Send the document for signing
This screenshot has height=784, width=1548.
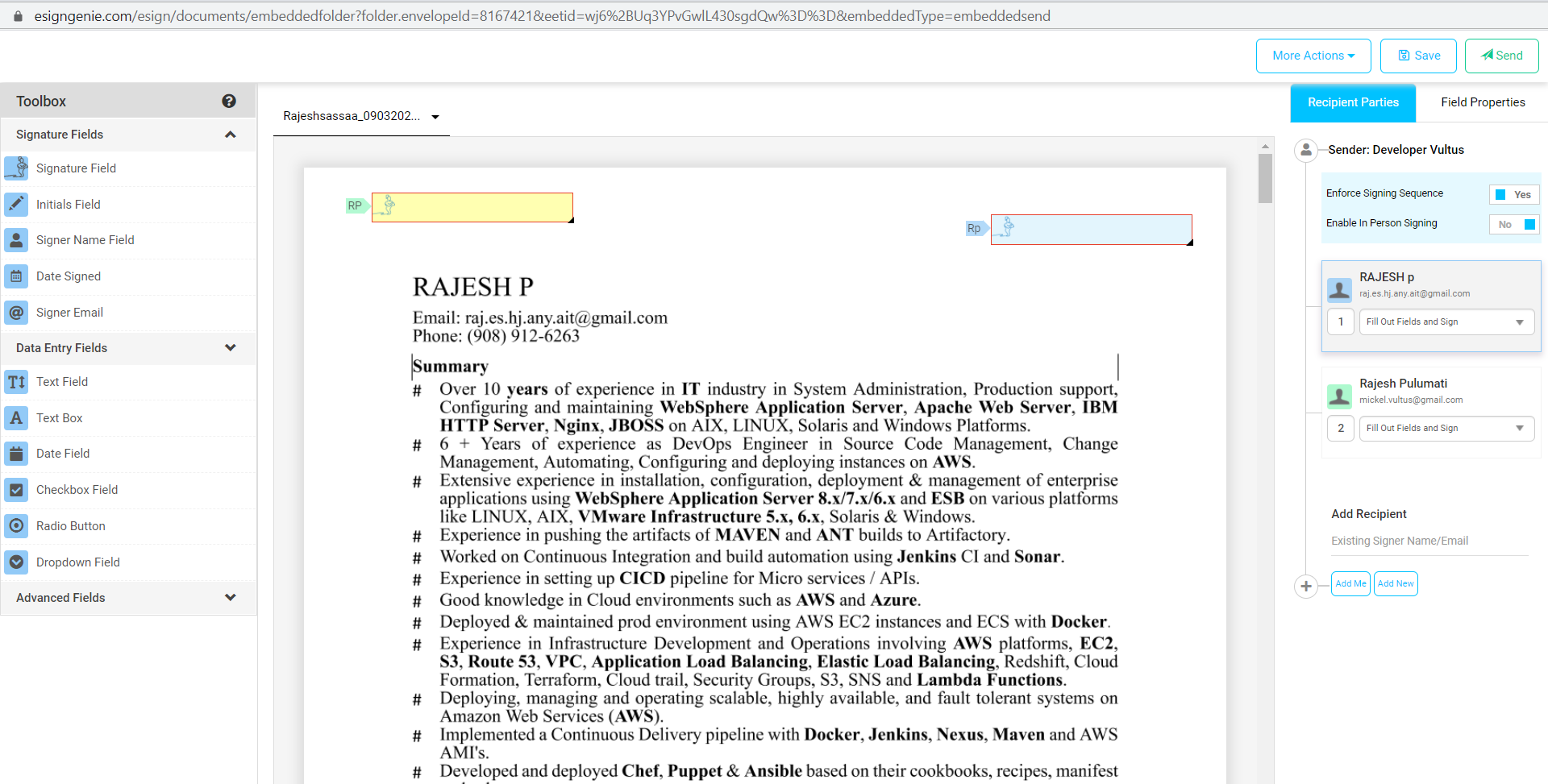click(x=1502, y=56)
